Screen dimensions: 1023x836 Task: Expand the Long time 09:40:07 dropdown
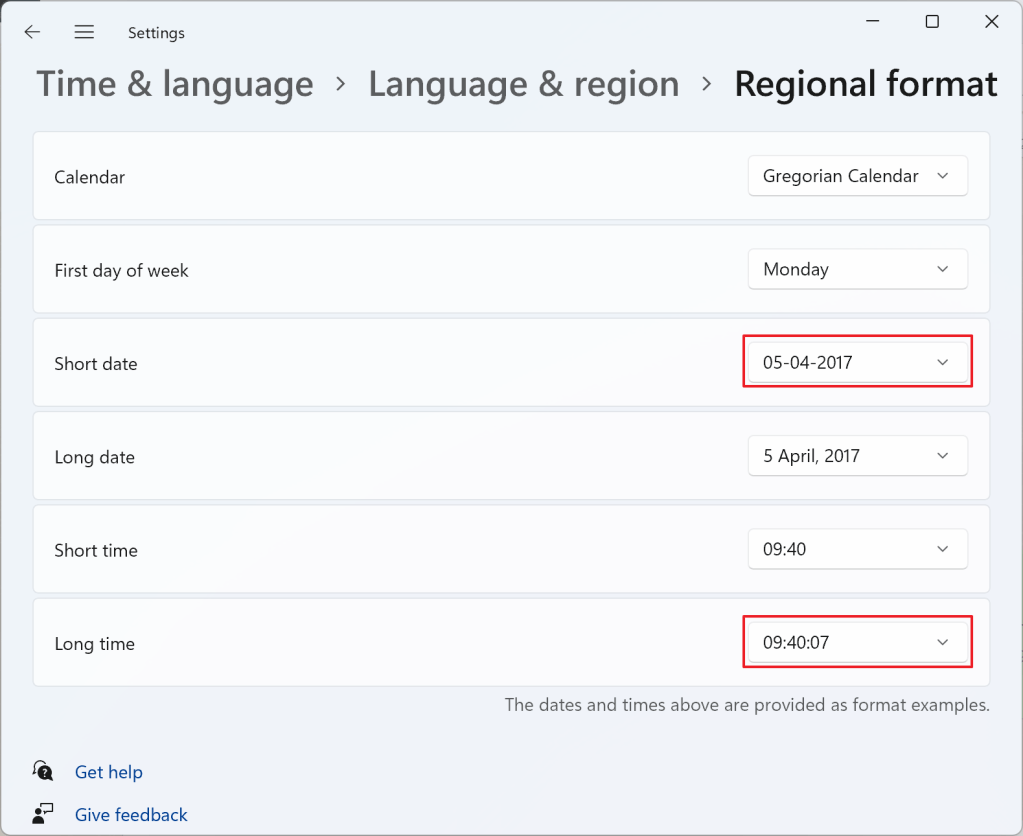(857, 642)
